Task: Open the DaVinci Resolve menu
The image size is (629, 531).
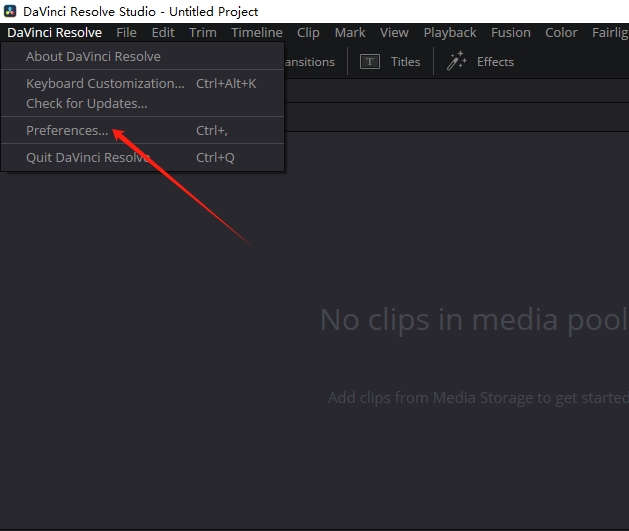Action: (54, 32)
